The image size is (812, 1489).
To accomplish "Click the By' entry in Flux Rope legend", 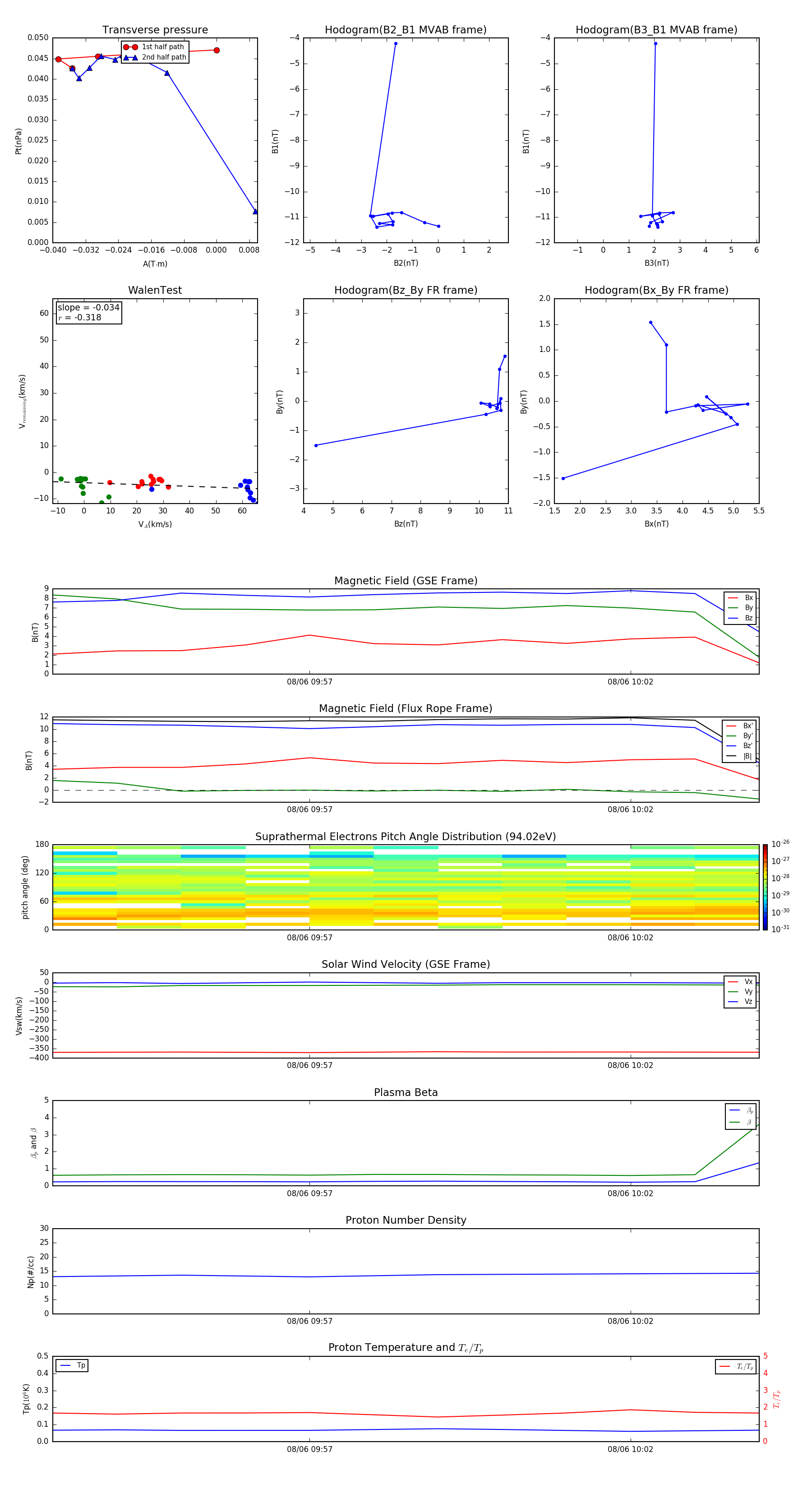I will pos(739,736).
